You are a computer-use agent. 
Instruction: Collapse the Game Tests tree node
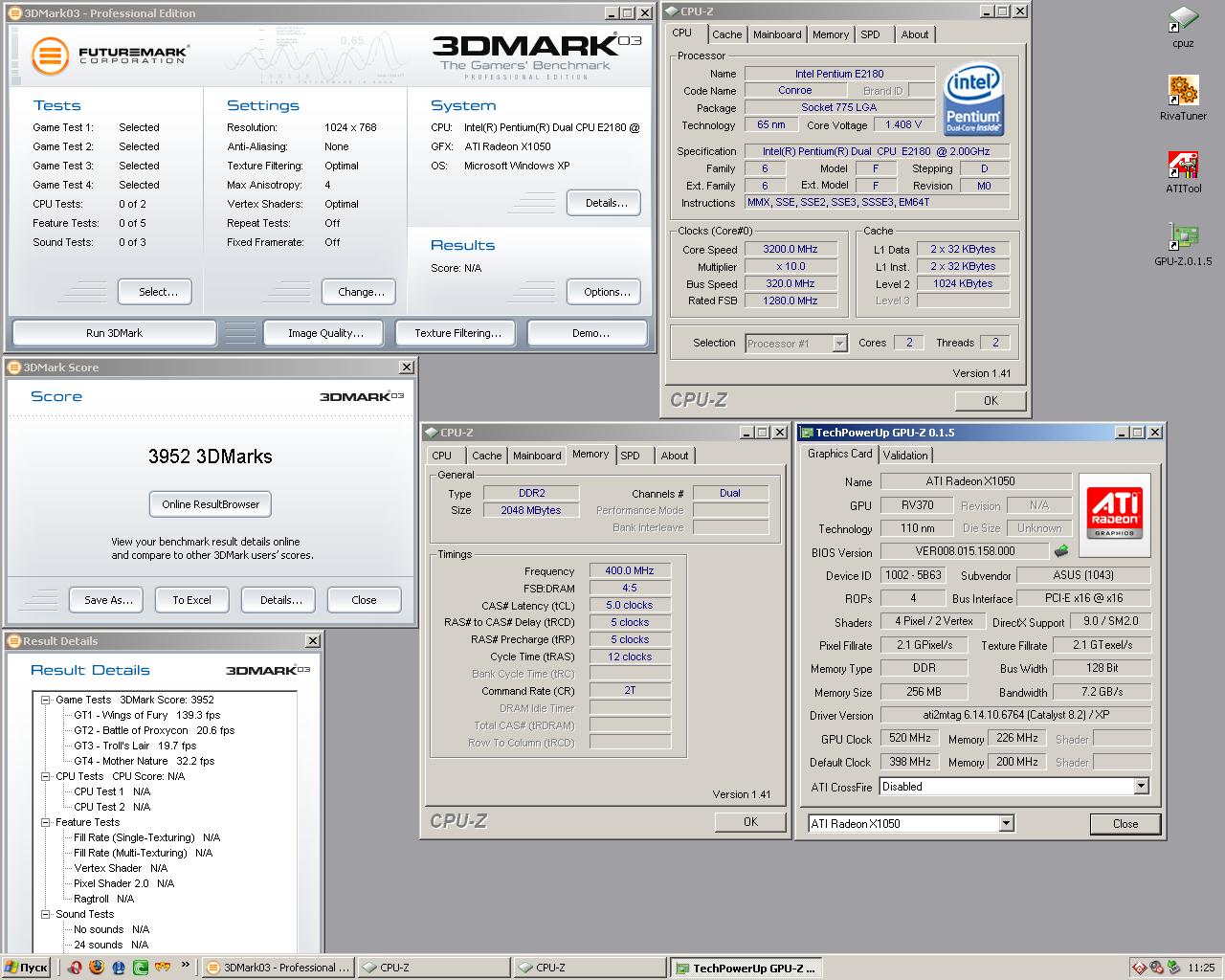45,700
